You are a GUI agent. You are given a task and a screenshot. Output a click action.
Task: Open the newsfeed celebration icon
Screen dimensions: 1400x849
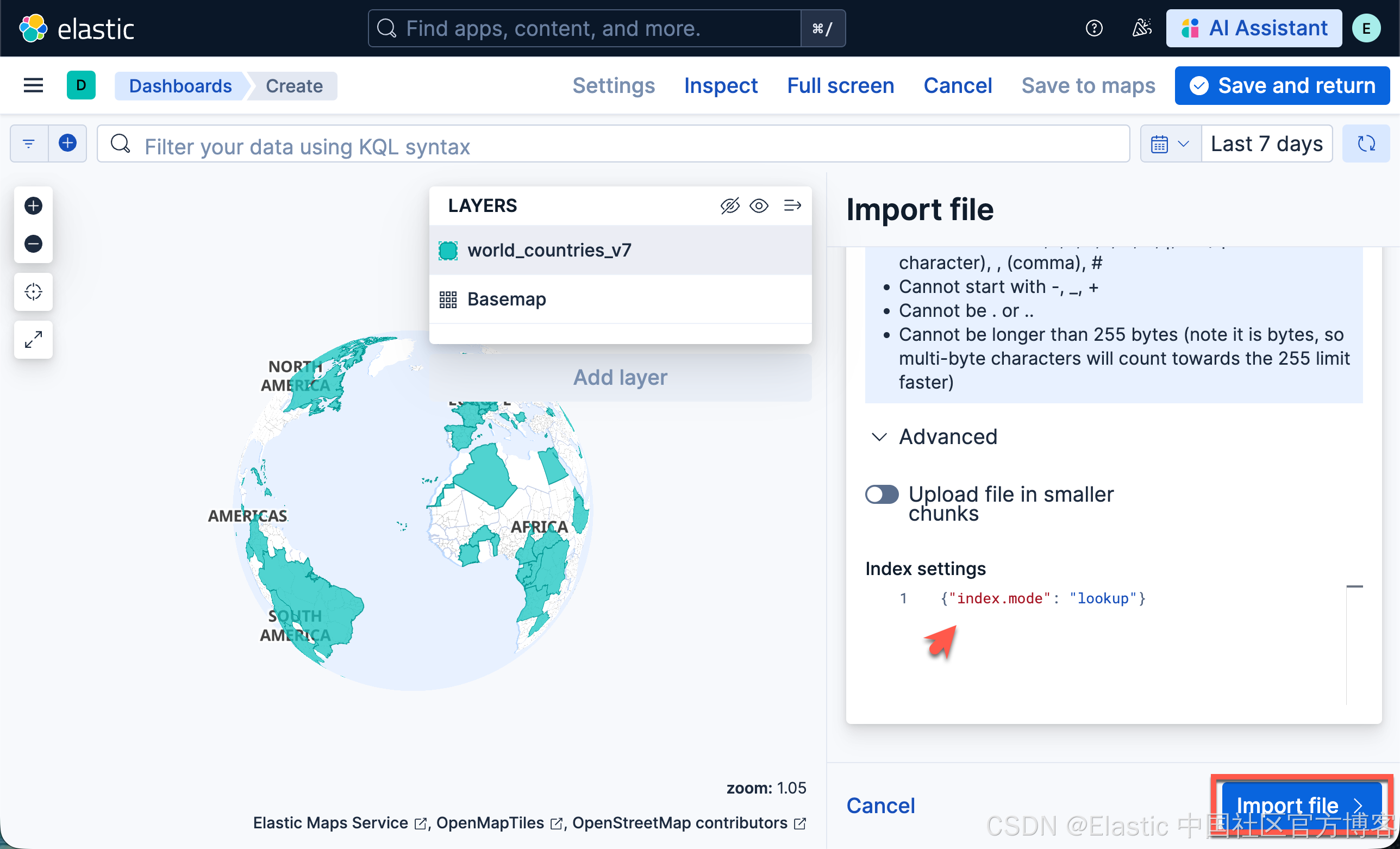click(1141, 28)
